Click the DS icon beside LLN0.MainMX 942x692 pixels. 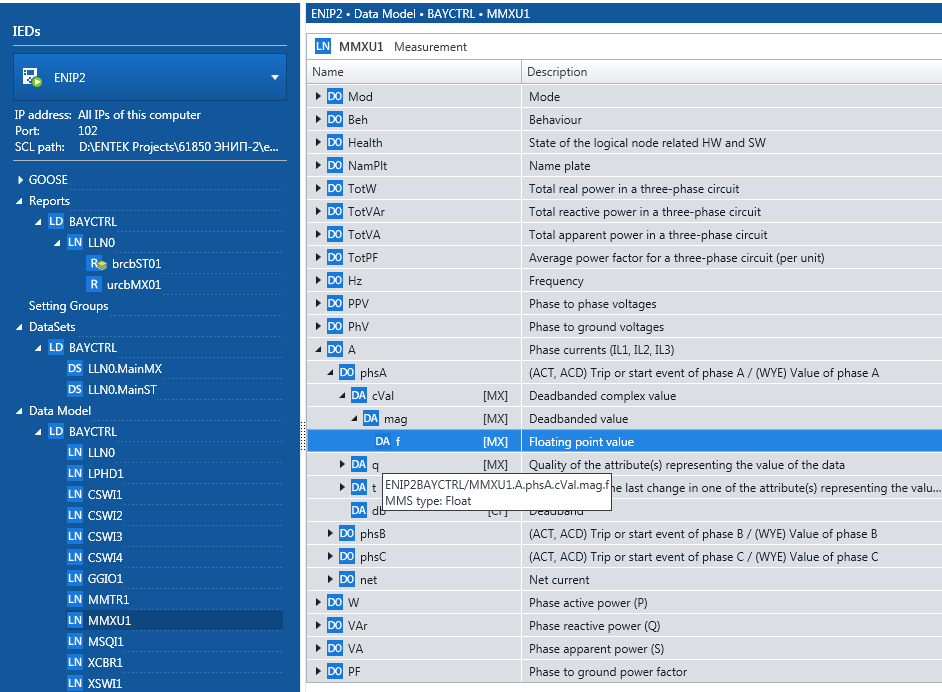(75, 369)
